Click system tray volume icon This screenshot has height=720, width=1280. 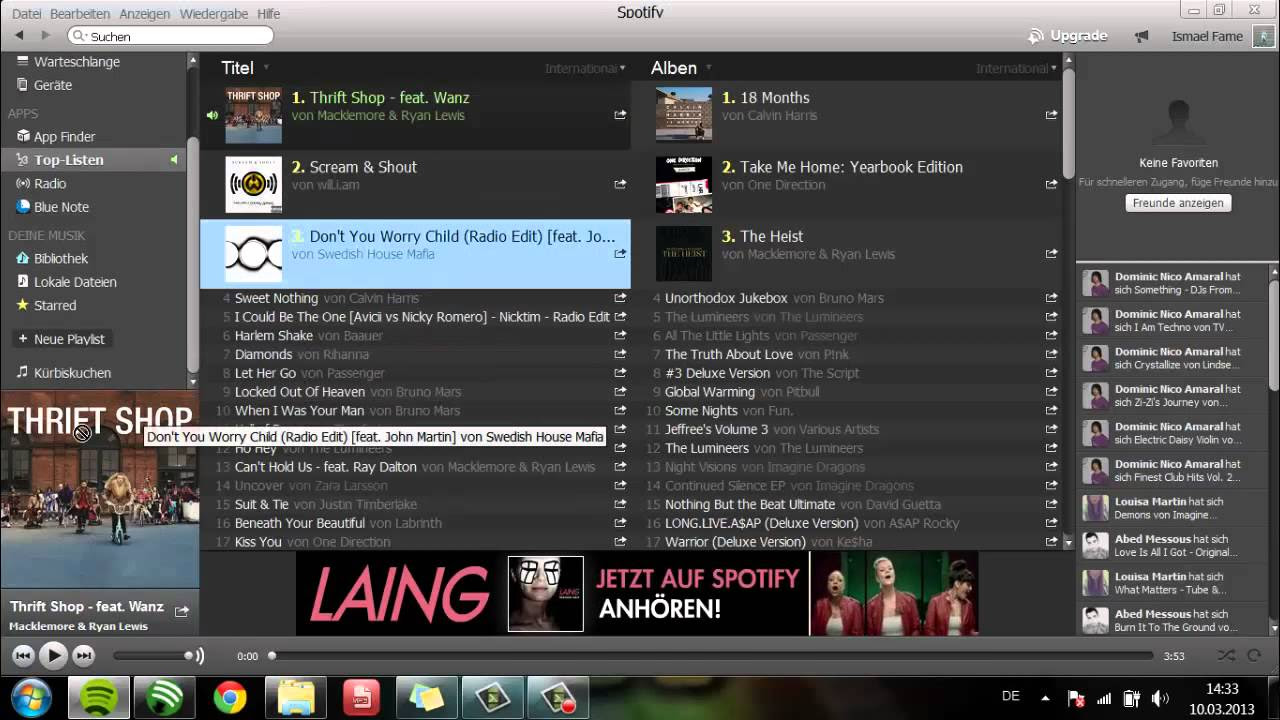coord(1160,698)
